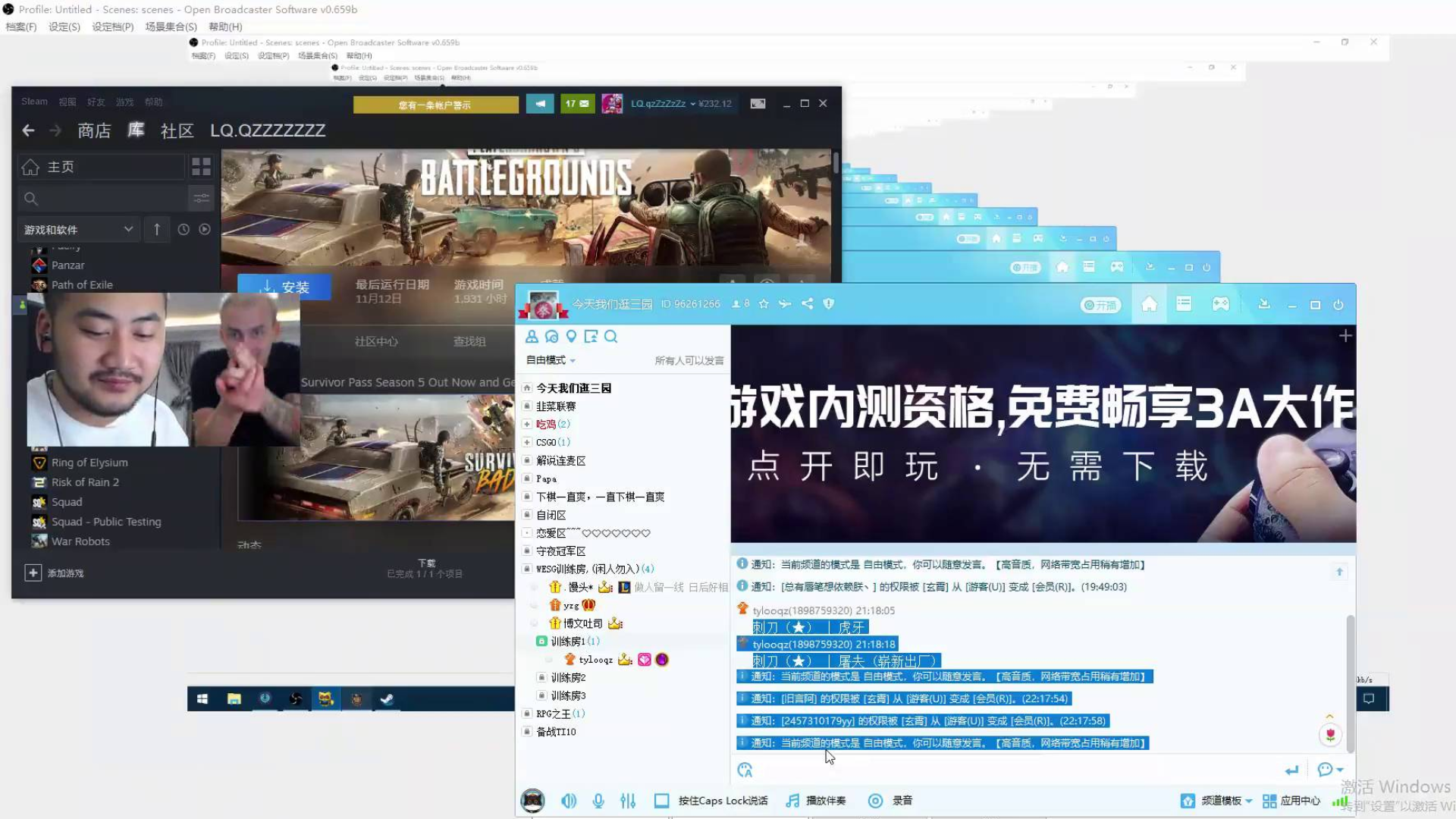Image resolution: width=1456 pixels, height=819 pixels.
Task: Click the send arrow icon in chat box
Action: click(1292, 770)
